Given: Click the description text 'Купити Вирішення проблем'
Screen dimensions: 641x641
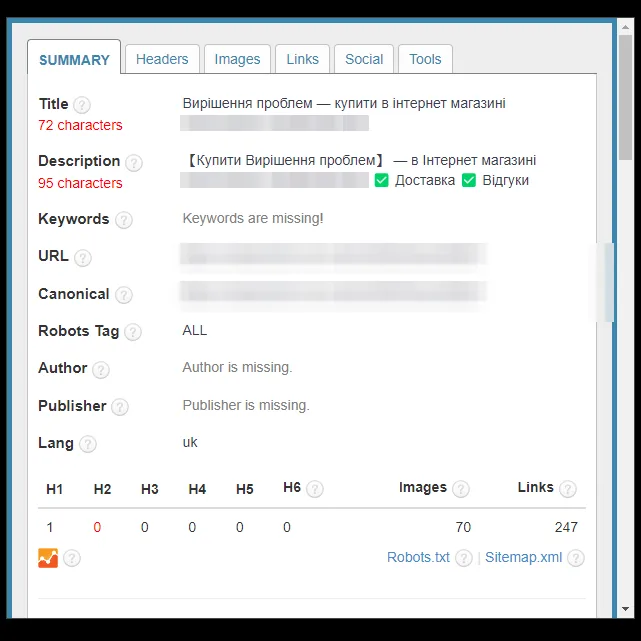Looking at the screenshot, I should pyautogui.click(x=286, y=160).
